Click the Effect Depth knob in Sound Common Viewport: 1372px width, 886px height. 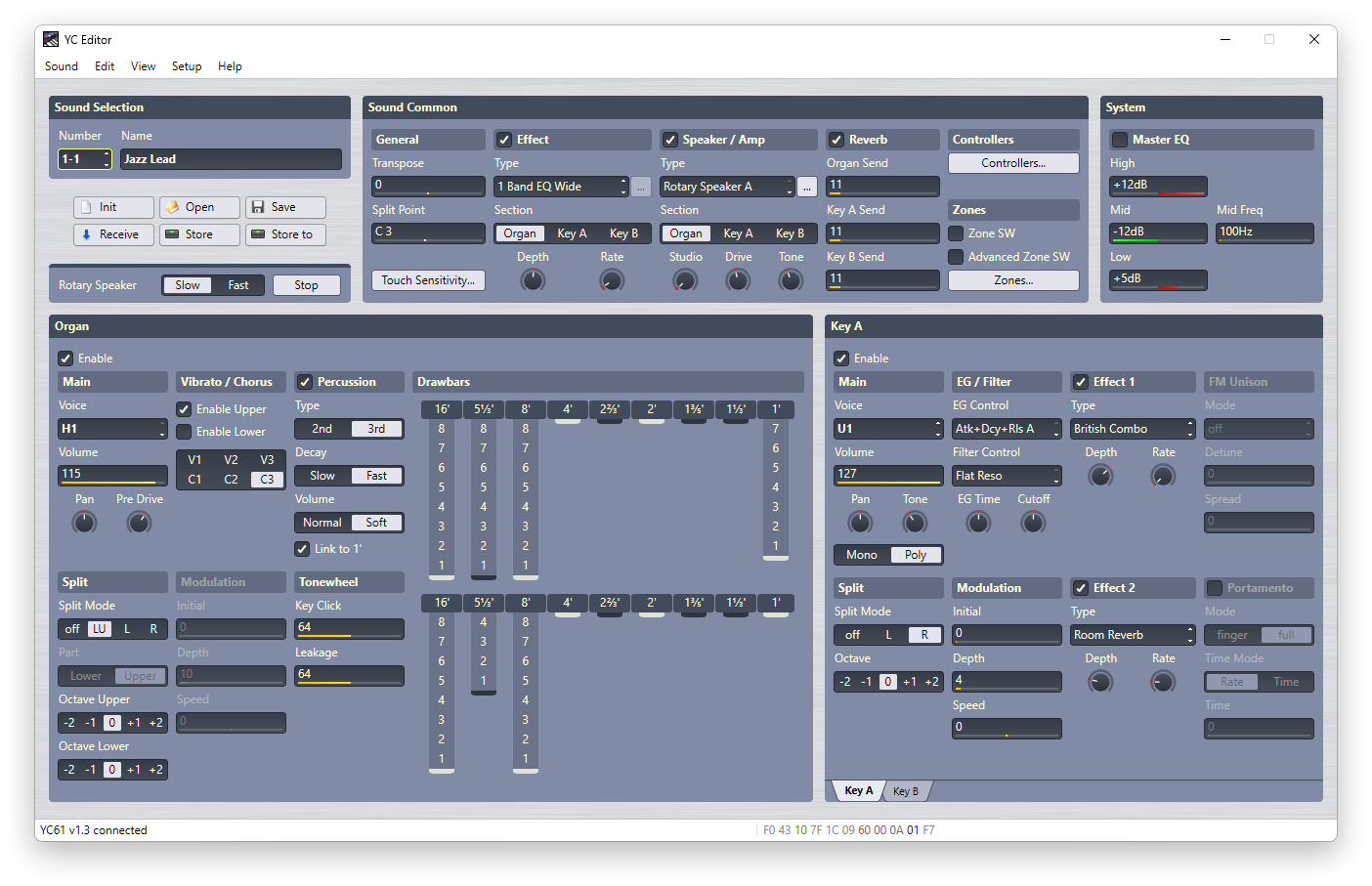[533, 280]
